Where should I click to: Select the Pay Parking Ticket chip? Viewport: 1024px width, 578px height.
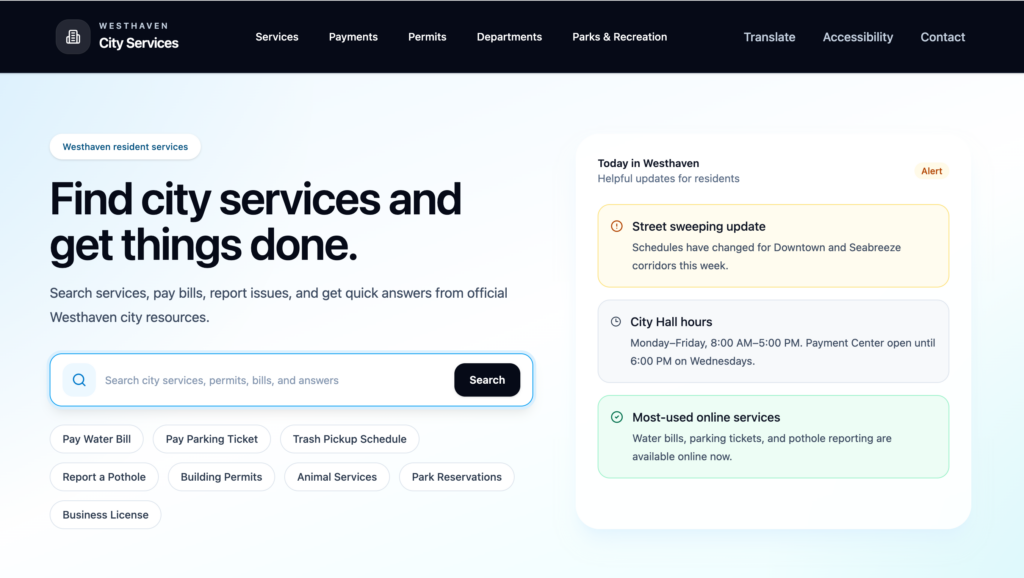coord(211,439)
